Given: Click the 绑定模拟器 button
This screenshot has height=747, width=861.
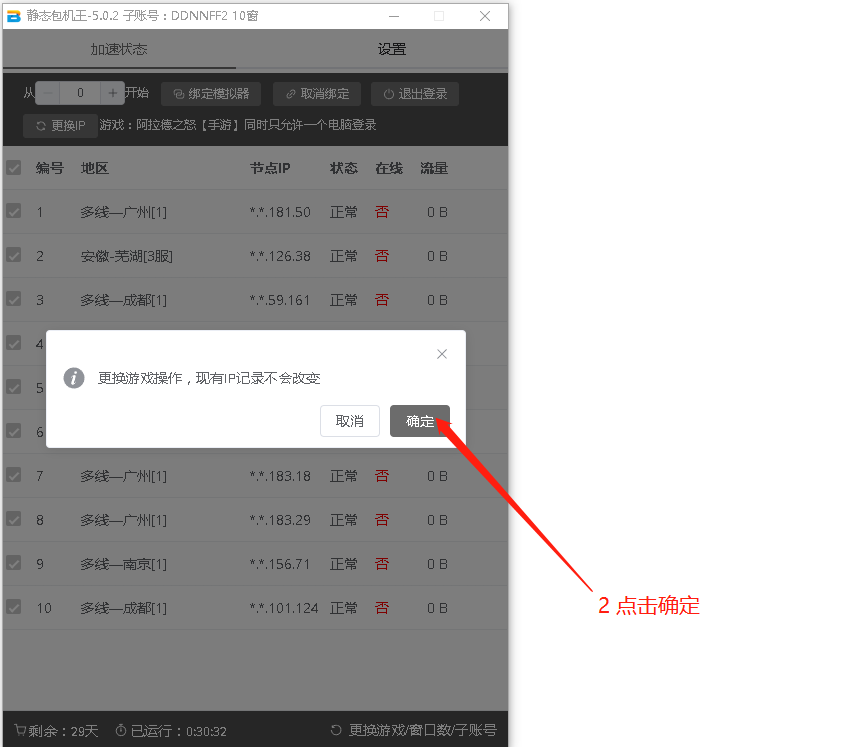Looking at the screenshot, I should [x=211, y=94].
